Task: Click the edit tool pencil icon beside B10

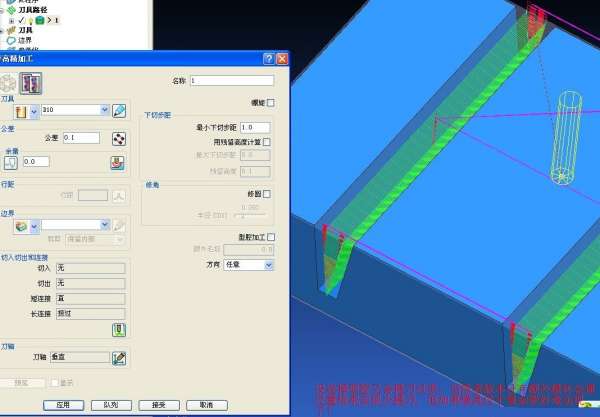Action: point(119,110)
